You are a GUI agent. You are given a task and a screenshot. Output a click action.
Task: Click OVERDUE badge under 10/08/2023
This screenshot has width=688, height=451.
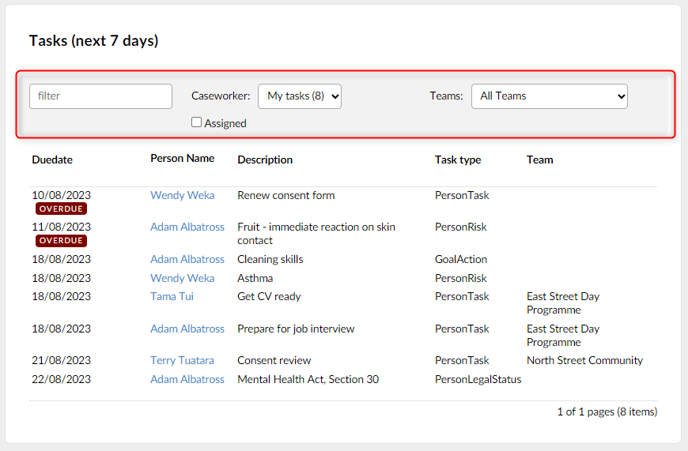(61, 209)
